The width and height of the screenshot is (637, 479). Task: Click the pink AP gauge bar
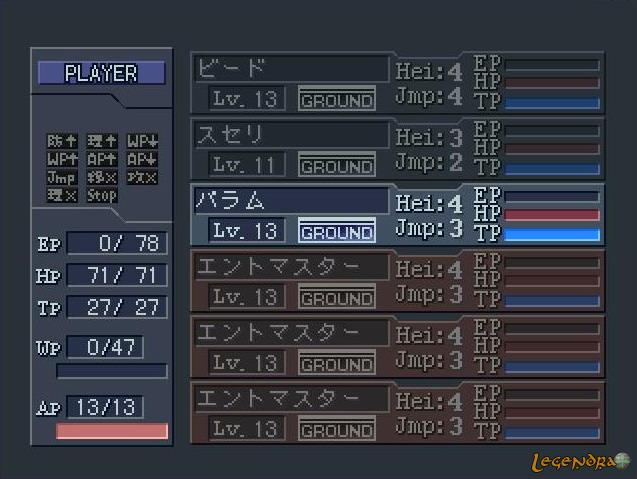[x=112, y=431]
